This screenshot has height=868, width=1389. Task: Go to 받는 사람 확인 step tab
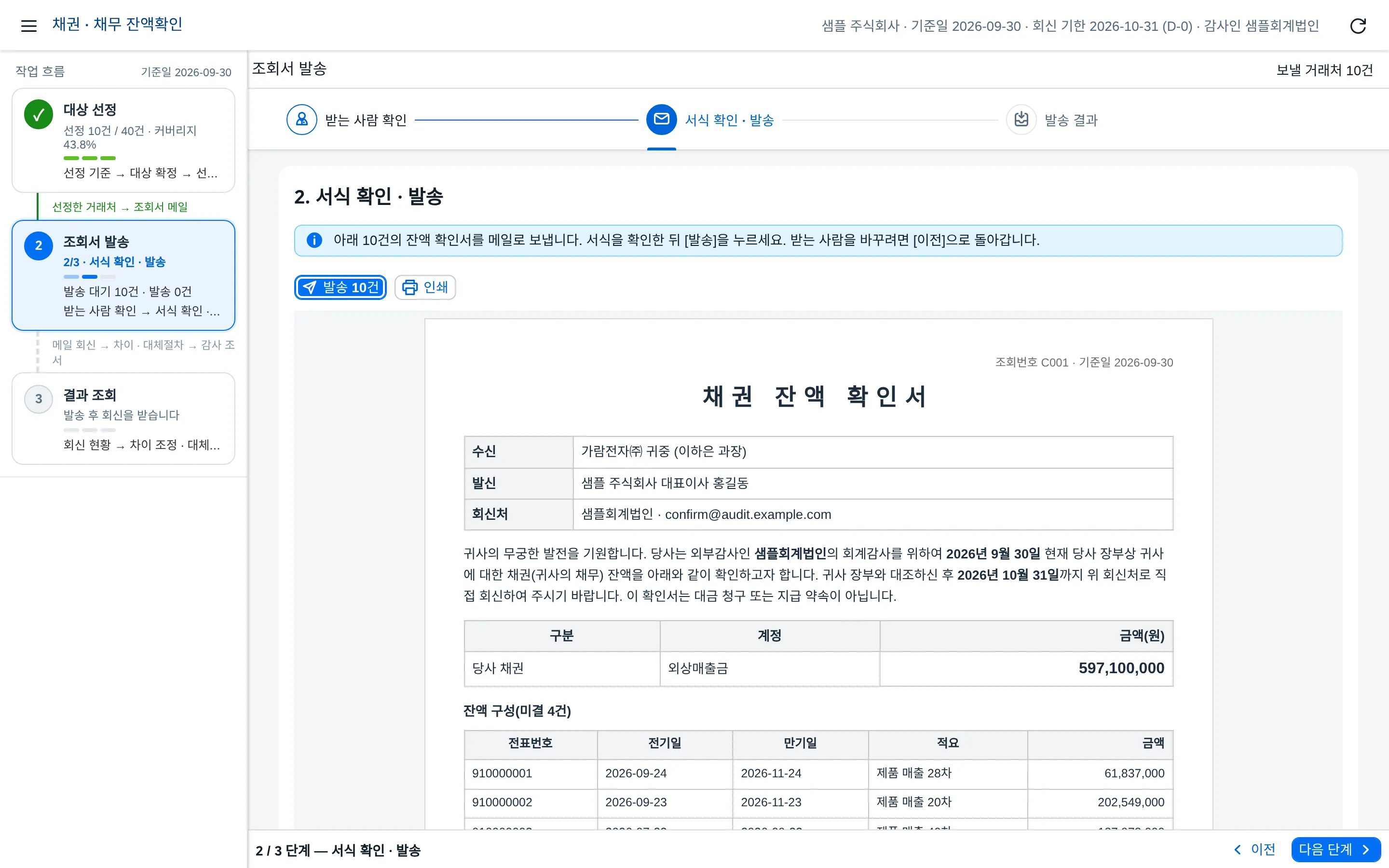pos(347,120)
